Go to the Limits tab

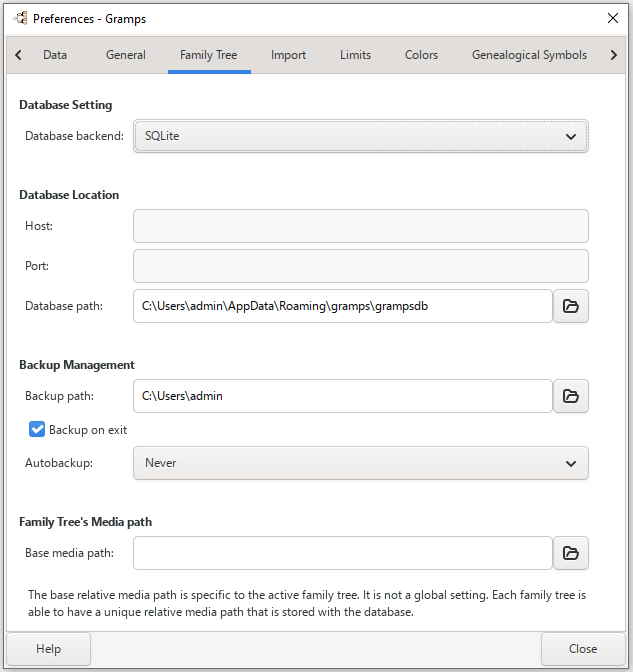coord(355,55)
